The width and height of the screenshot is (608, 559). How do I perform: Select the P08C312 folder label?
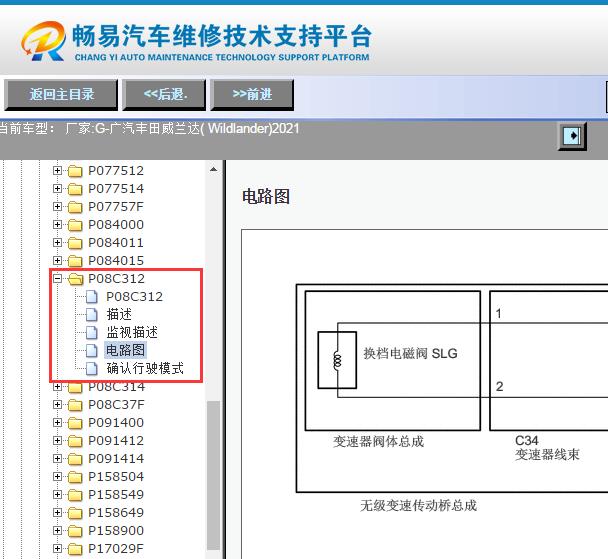[116, 278]
